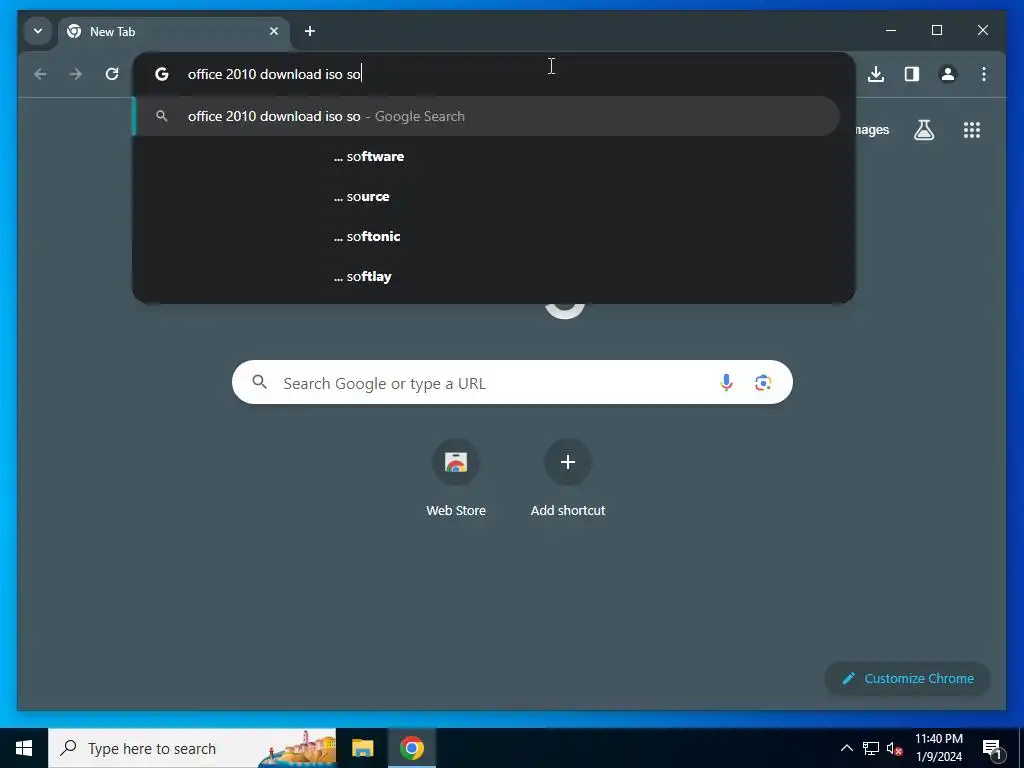Image resolution: width=1024 pixels, height=768 pixels.
Task: Open the Windows Start menu
Action: [x=24, y=748]
